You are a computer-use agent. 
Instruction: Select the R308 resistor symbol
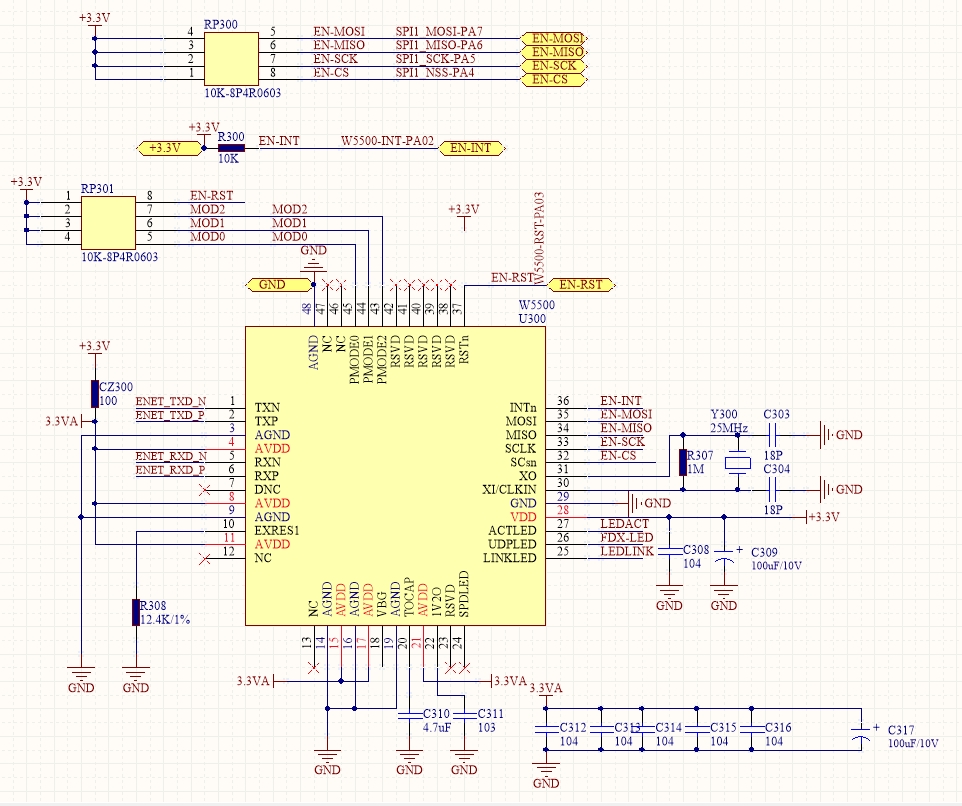click(x=136, y=612)
